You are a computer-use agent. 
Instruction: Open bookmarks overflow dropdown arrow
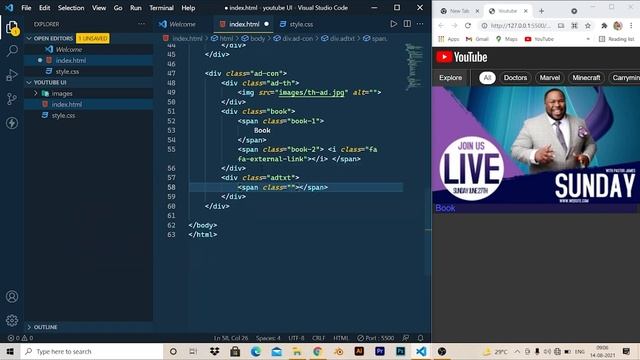588,39
